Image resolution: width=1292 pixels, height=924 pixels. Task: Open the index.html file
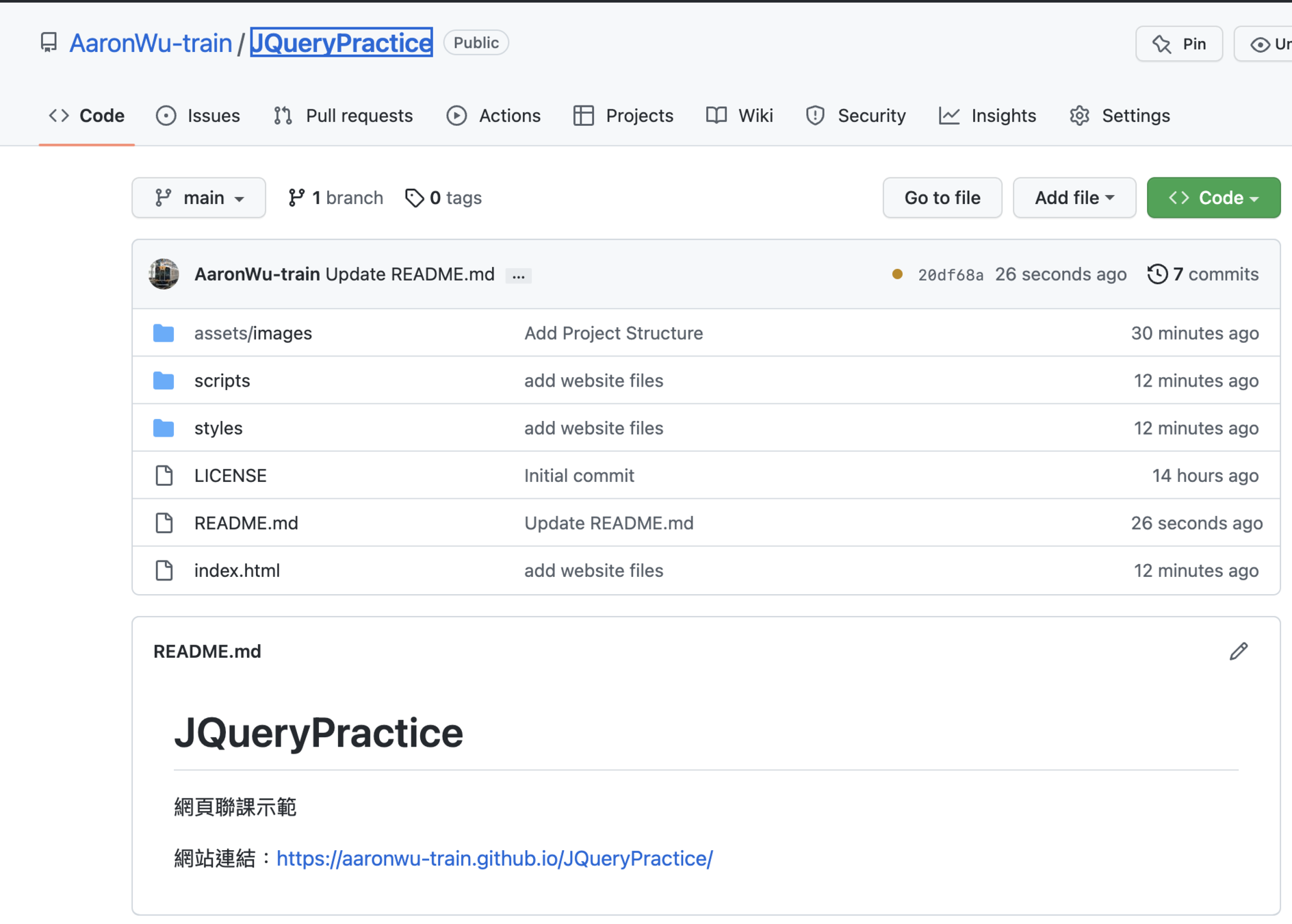click(x=237, y=570)
